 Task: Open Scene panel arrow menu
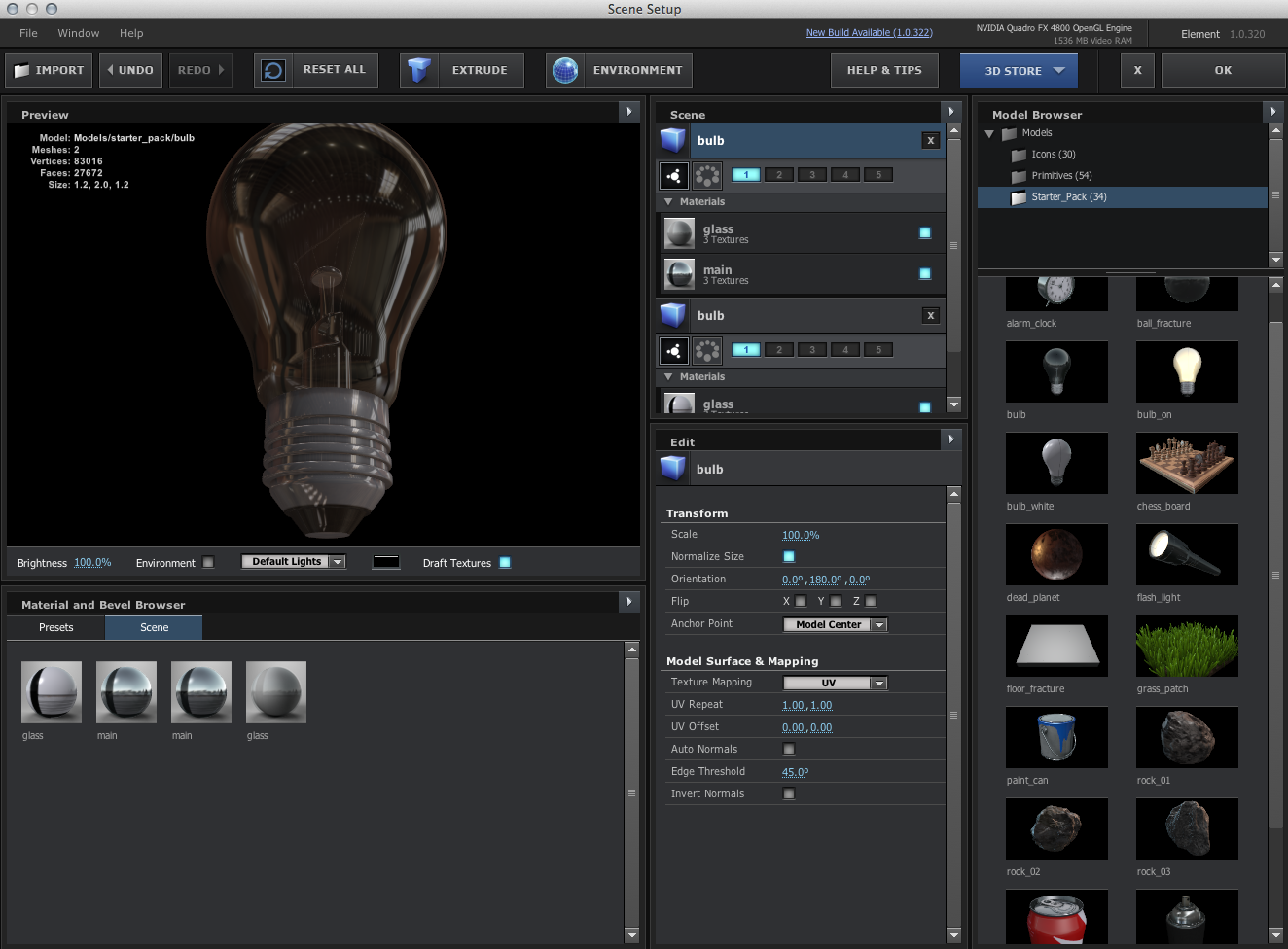click(951, 112)
